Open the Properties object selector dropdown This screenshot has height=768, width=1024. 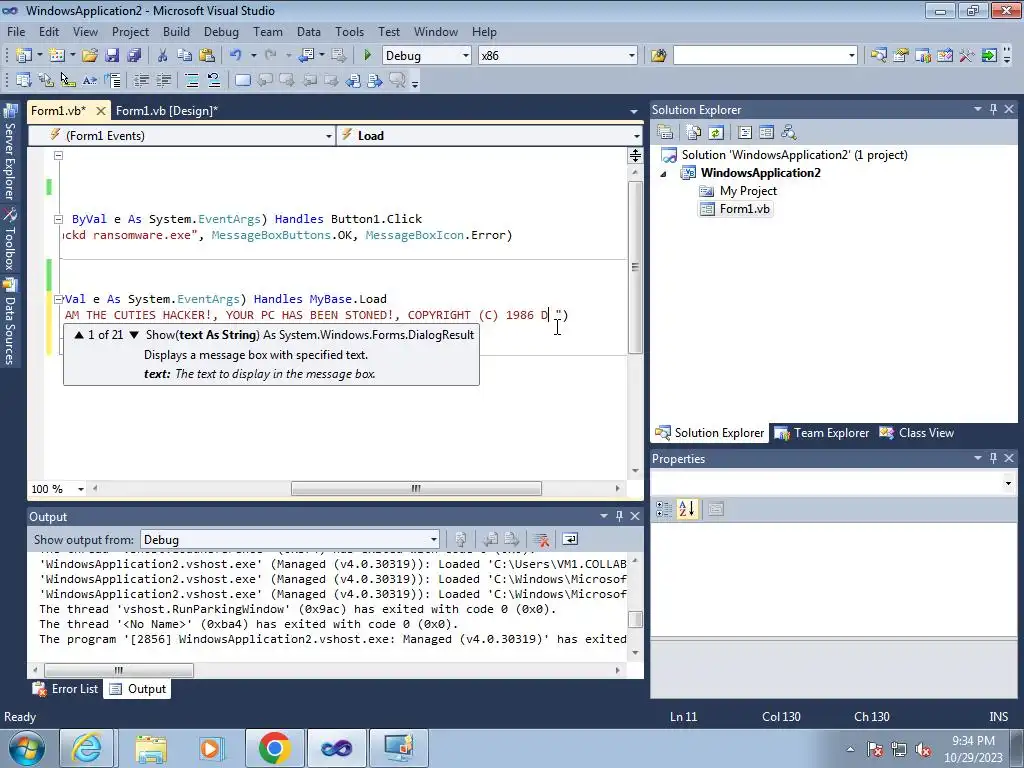click(x=1008, y=484)
